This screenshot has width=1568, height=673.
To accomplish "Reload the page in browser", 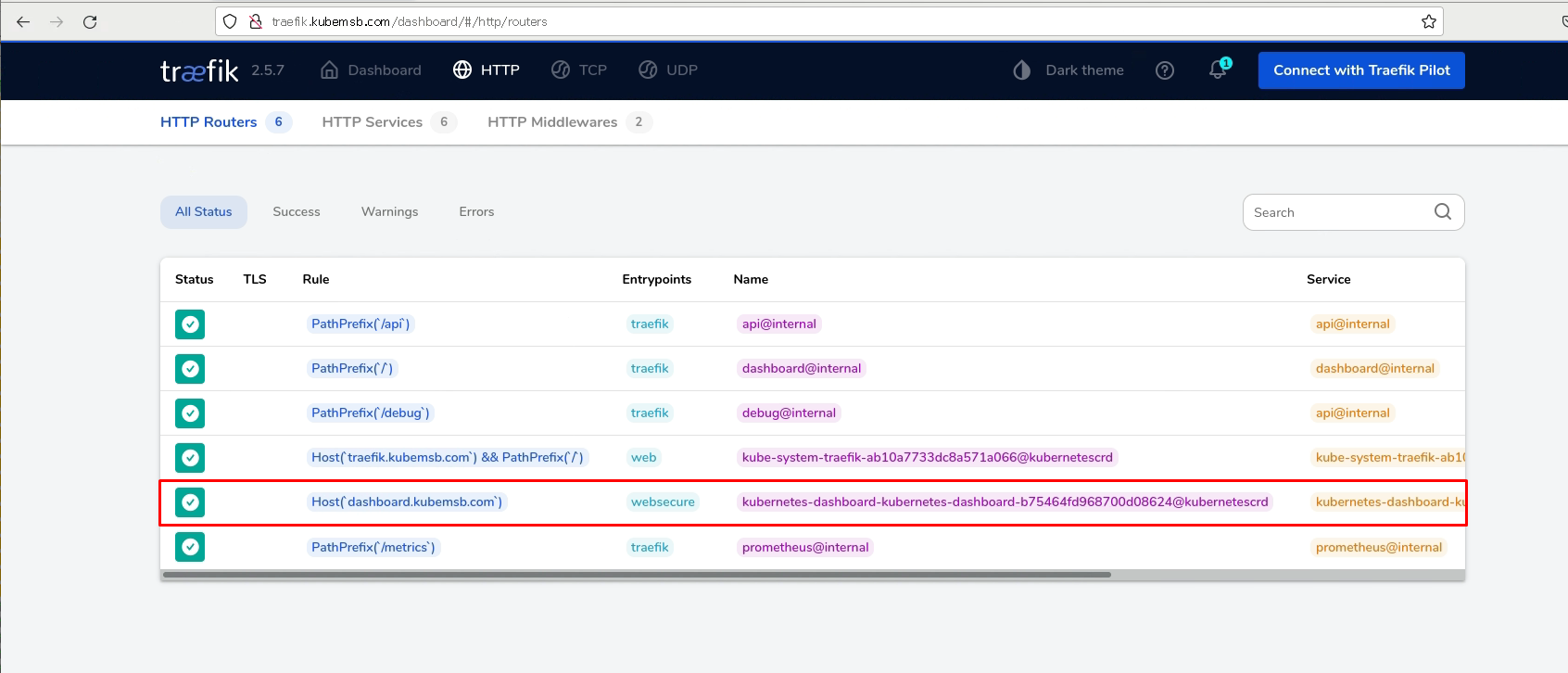I will [x=90, y=21].
